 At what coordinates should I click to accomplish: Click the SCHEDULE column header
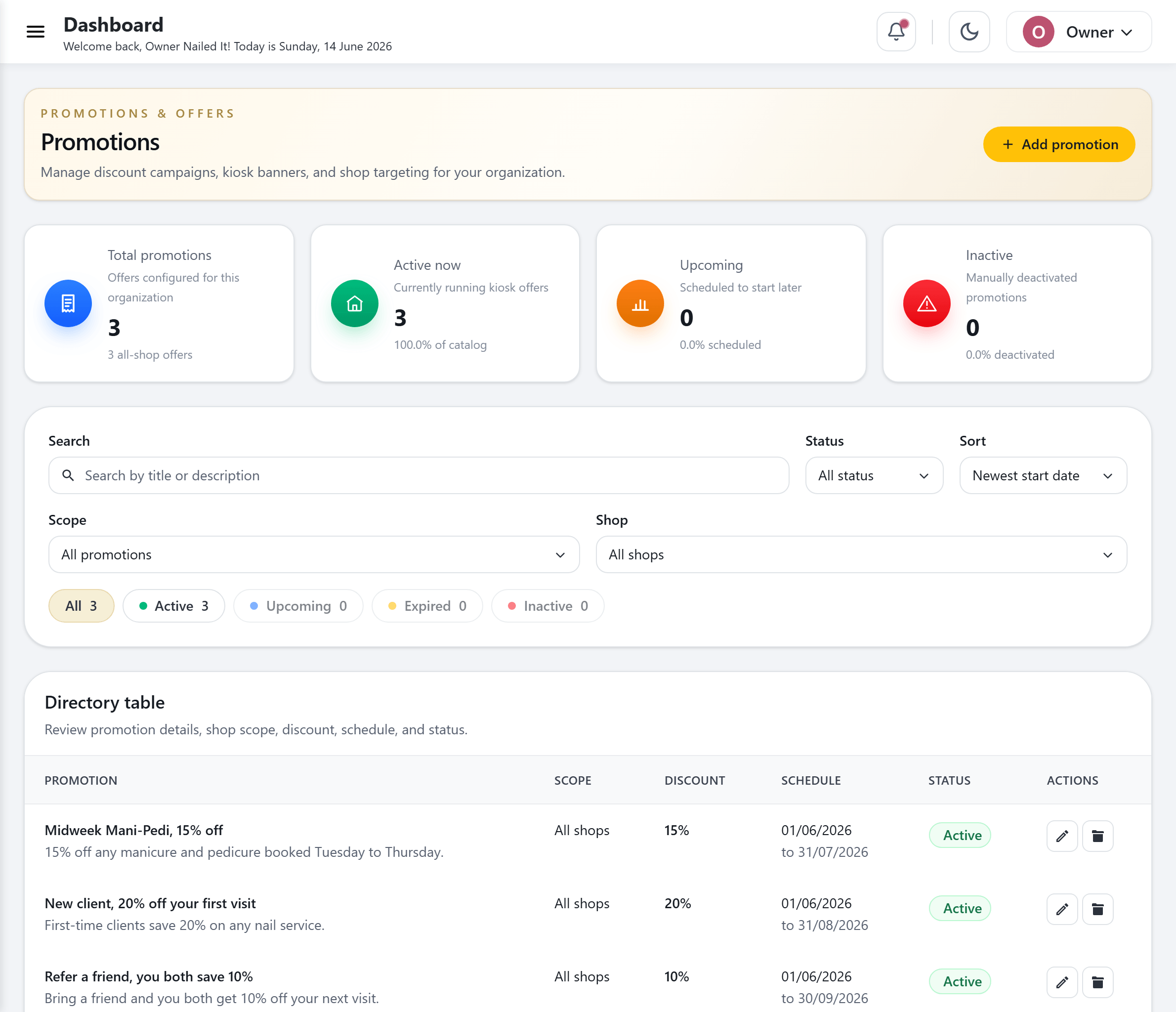click(x=811, y=780)
